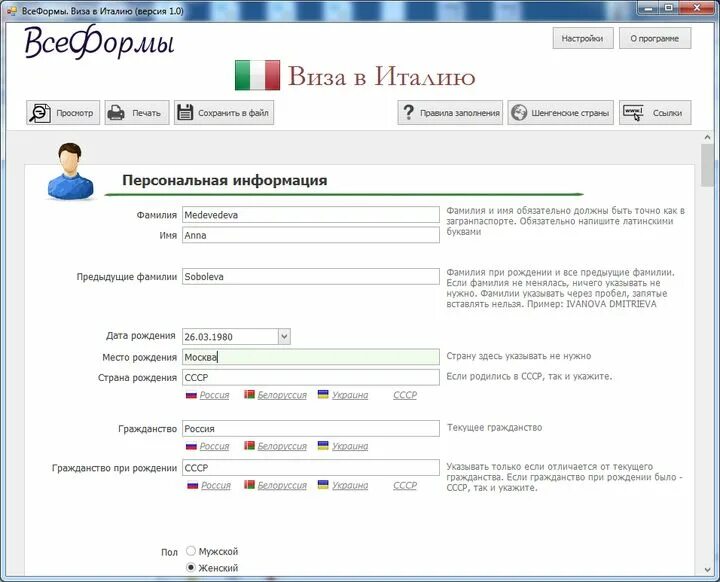720x582 pixels.
Task: Click Ukraine flag under Гражданство при рождении
Action: pyautogui.click(x=323, y=485)
